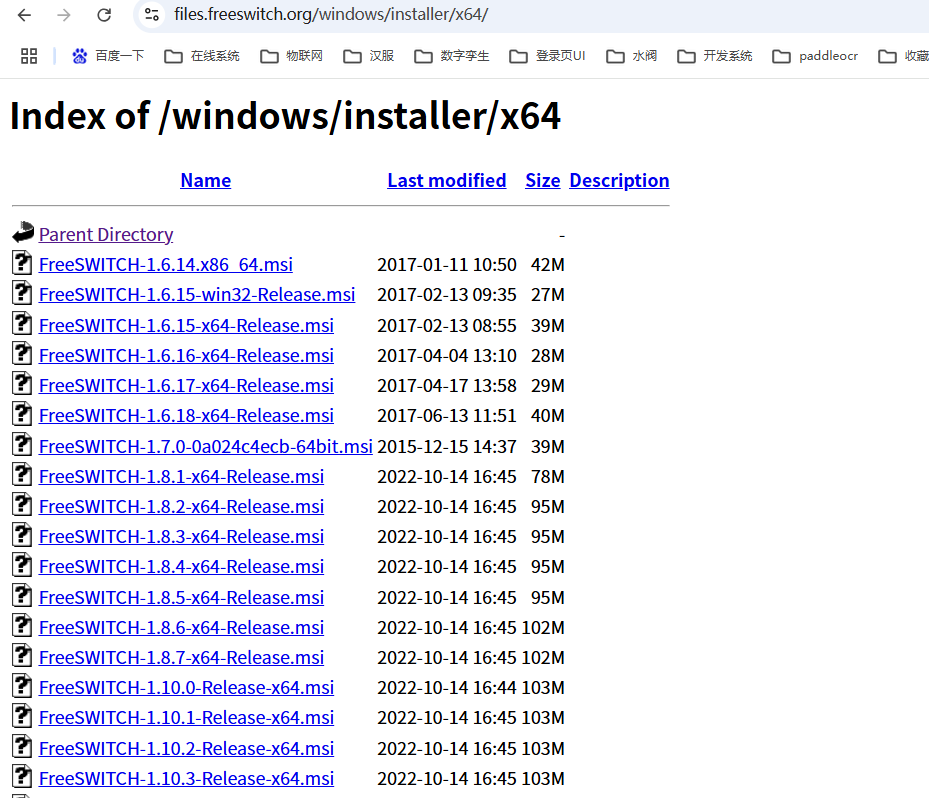The height and width of the screenshot is (798, 929).
Task: Open the apps grid shortcut in bookmarks bar
Action: [x=29, y=56]
